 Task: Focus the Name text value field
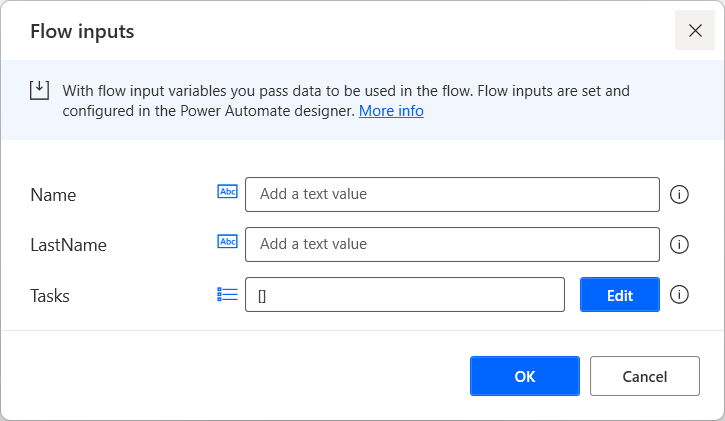tap(452, 194)
